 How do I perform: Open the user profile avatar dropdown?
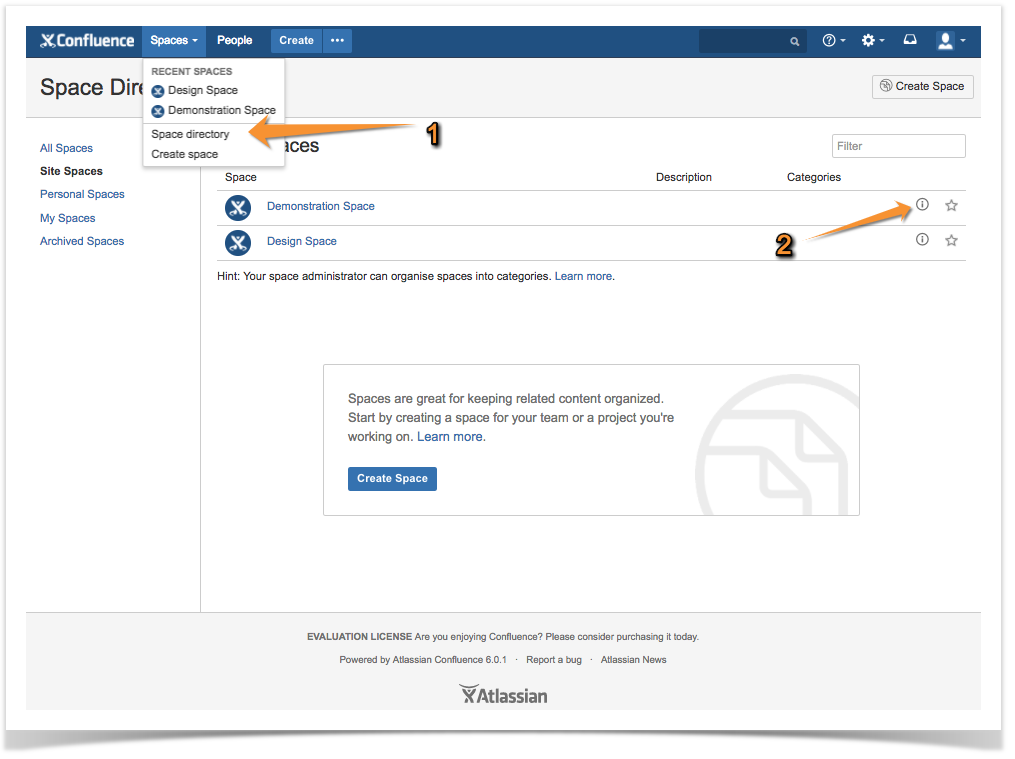[949, 41]
